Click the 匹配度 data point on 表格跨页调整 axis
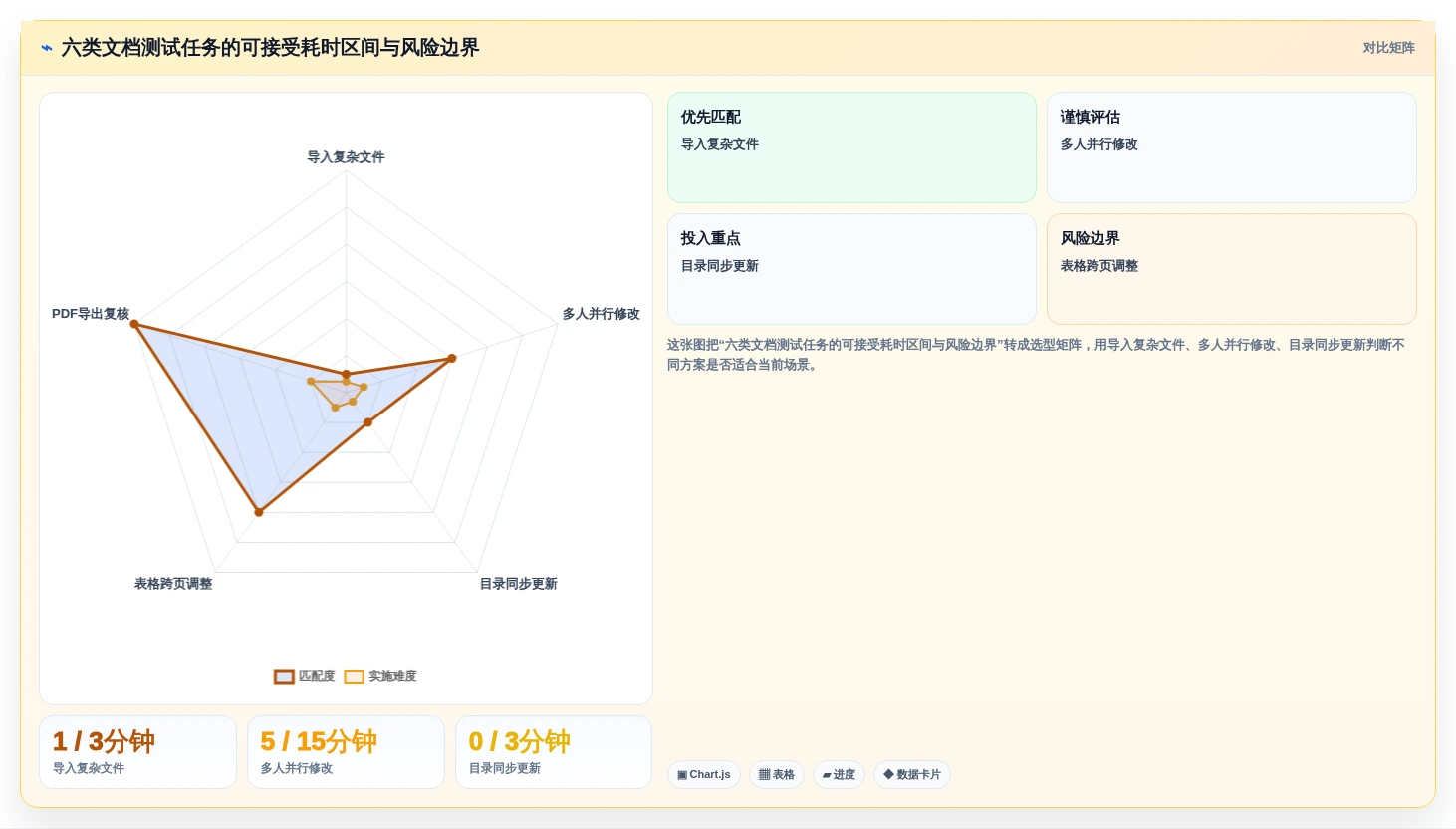Viewport: 1456px width, 829px height. coord(259,512)
